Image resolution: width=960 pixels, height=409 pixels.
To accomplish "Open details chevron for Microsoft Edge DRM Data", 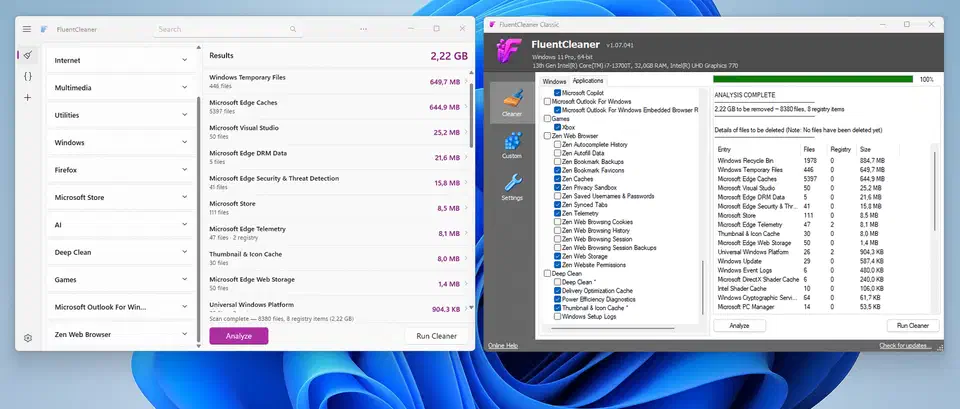I will [x=466, y=157].
